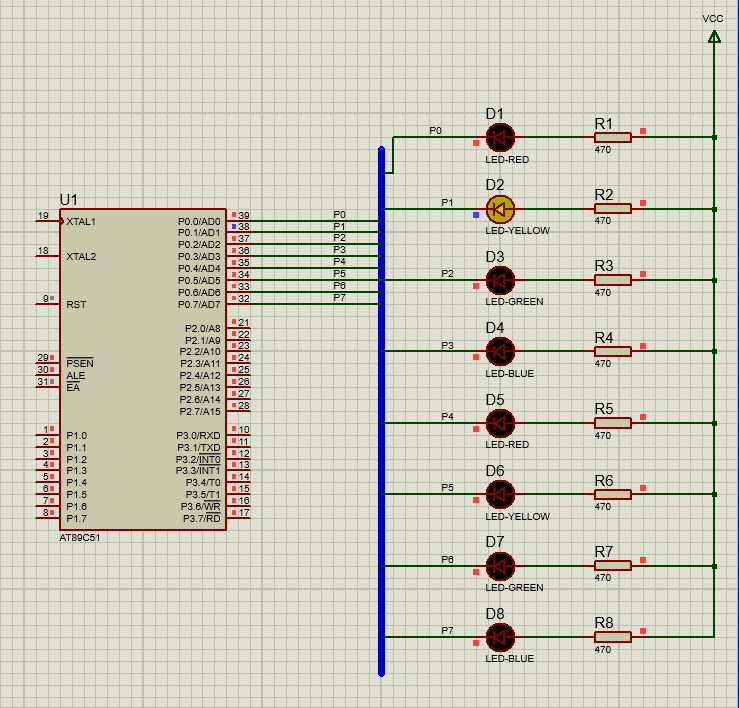Click the U1 reference label
739x708 pixels.
(68, 200)
